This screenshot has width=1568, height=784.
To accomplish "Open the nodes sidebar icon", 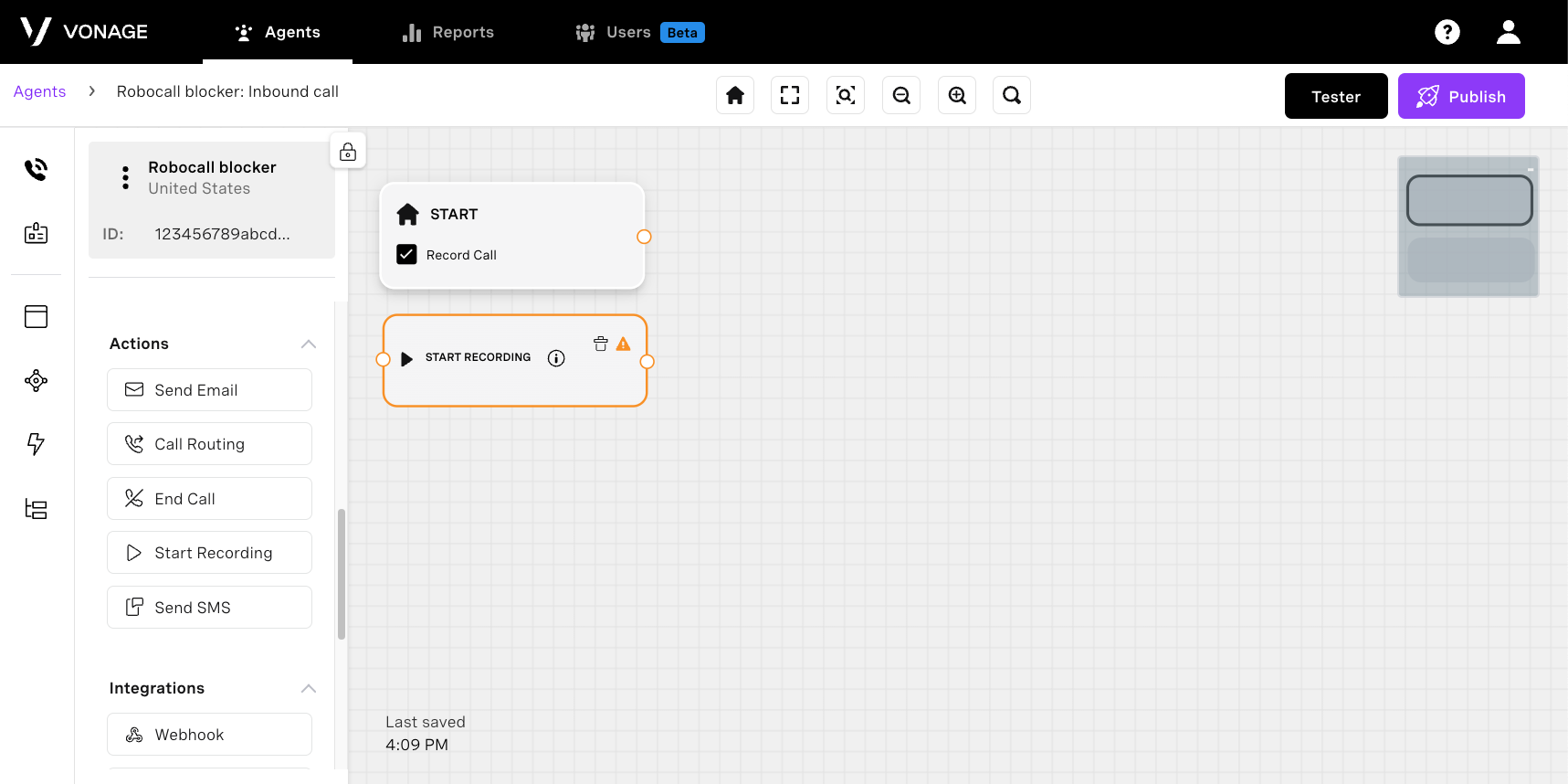I will point(36,380).
